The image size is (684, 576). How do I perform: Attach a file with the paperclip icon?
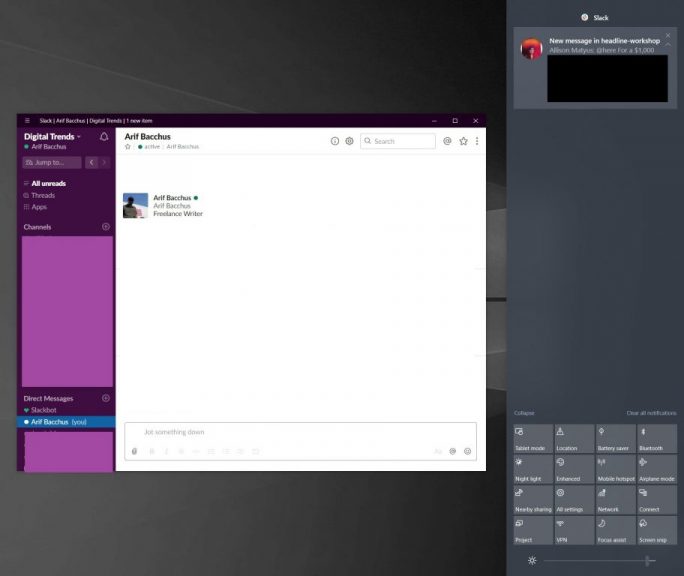[134, 451]
